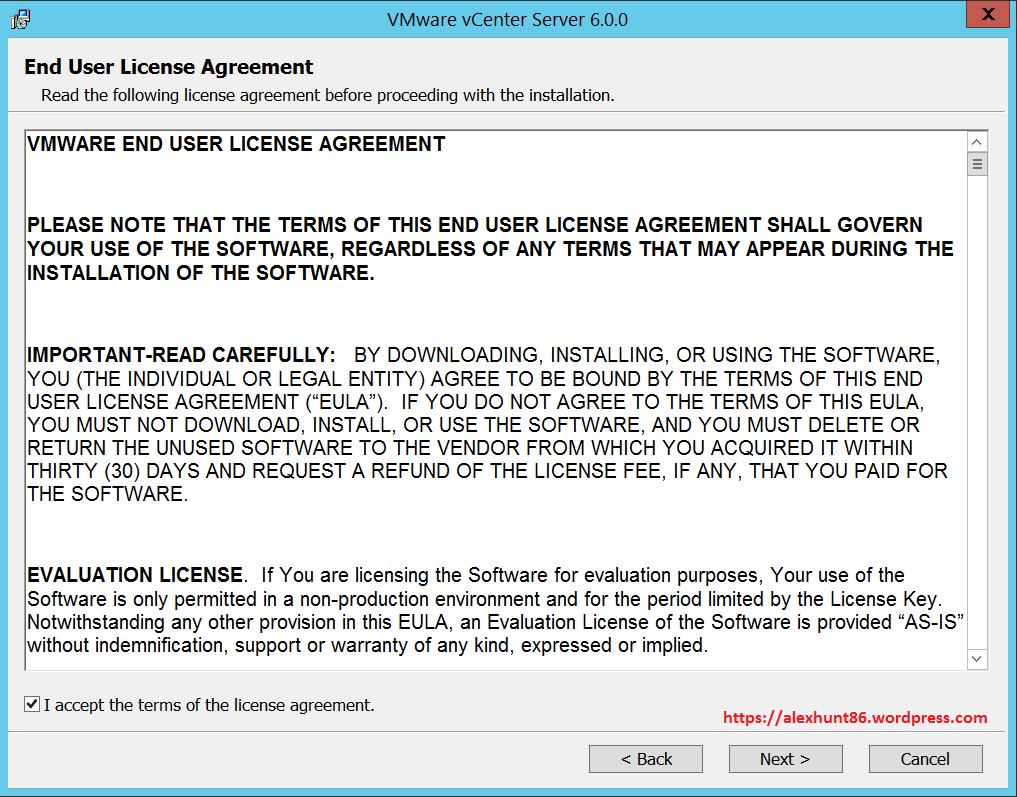Close the installer window with X

988,14
